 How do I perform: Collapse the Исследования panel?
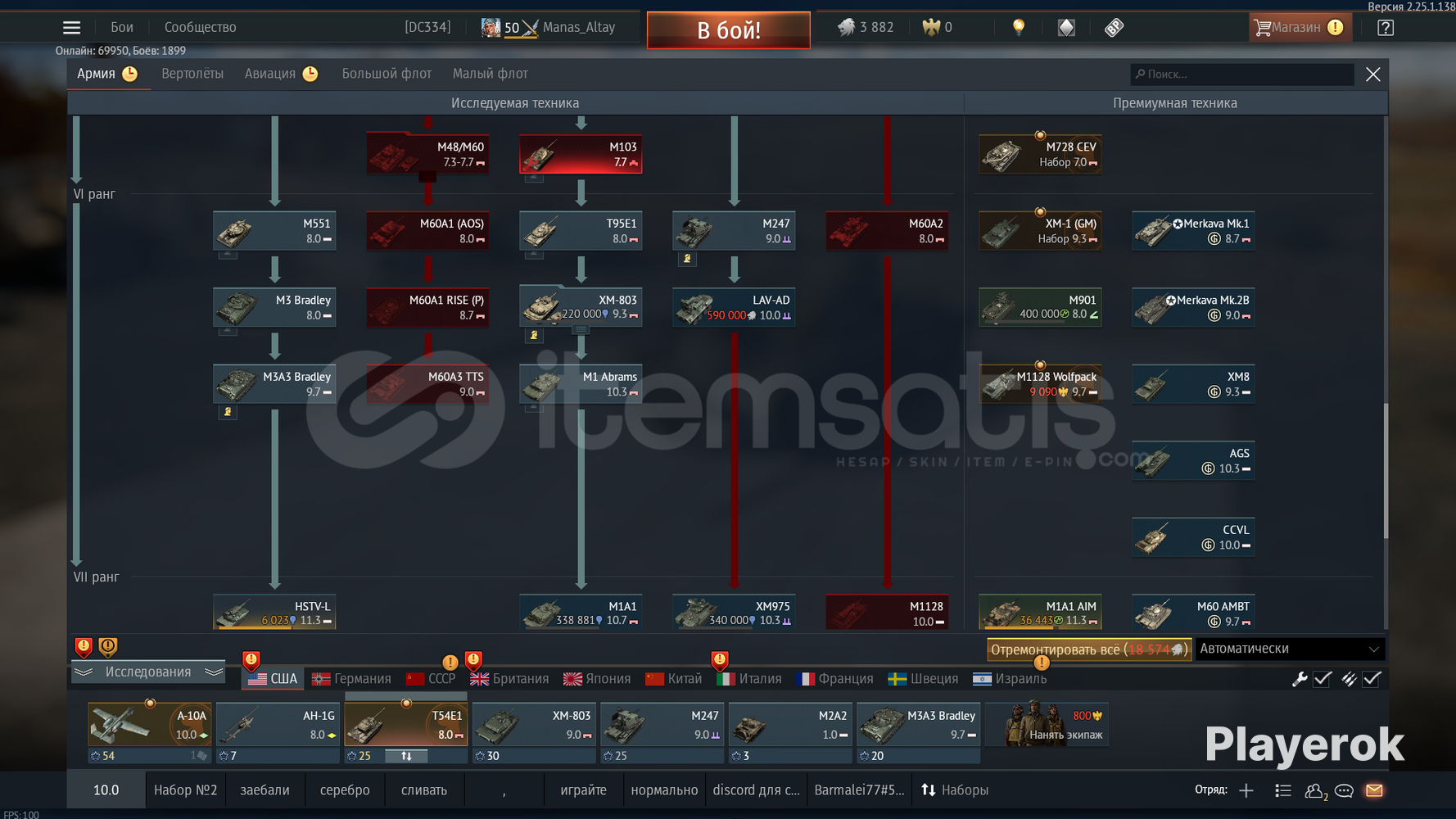click(148, 672)
